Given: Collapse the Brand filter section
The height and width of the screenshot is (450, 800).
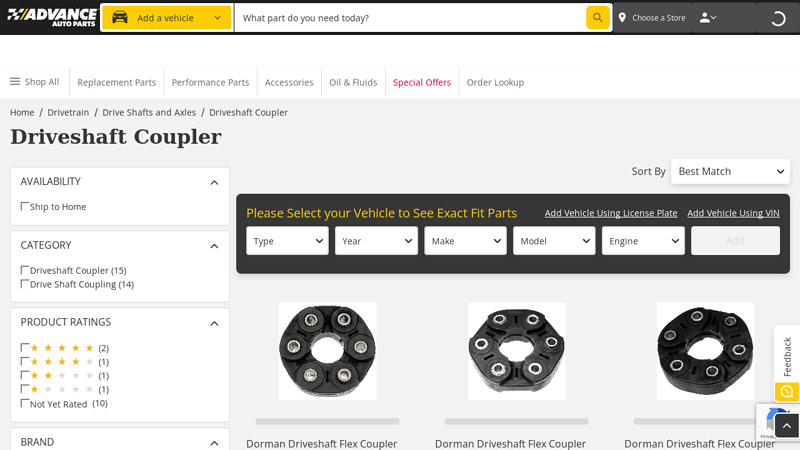Looking at the screenshot, I should [x=214, y=443].
